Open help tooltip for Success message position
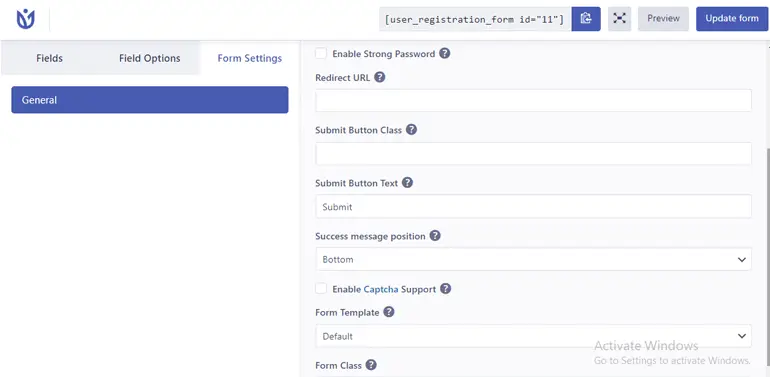Image resolution: width=770 pixels, height=377 pixels. pyautogui.click(x=435, y=236)
